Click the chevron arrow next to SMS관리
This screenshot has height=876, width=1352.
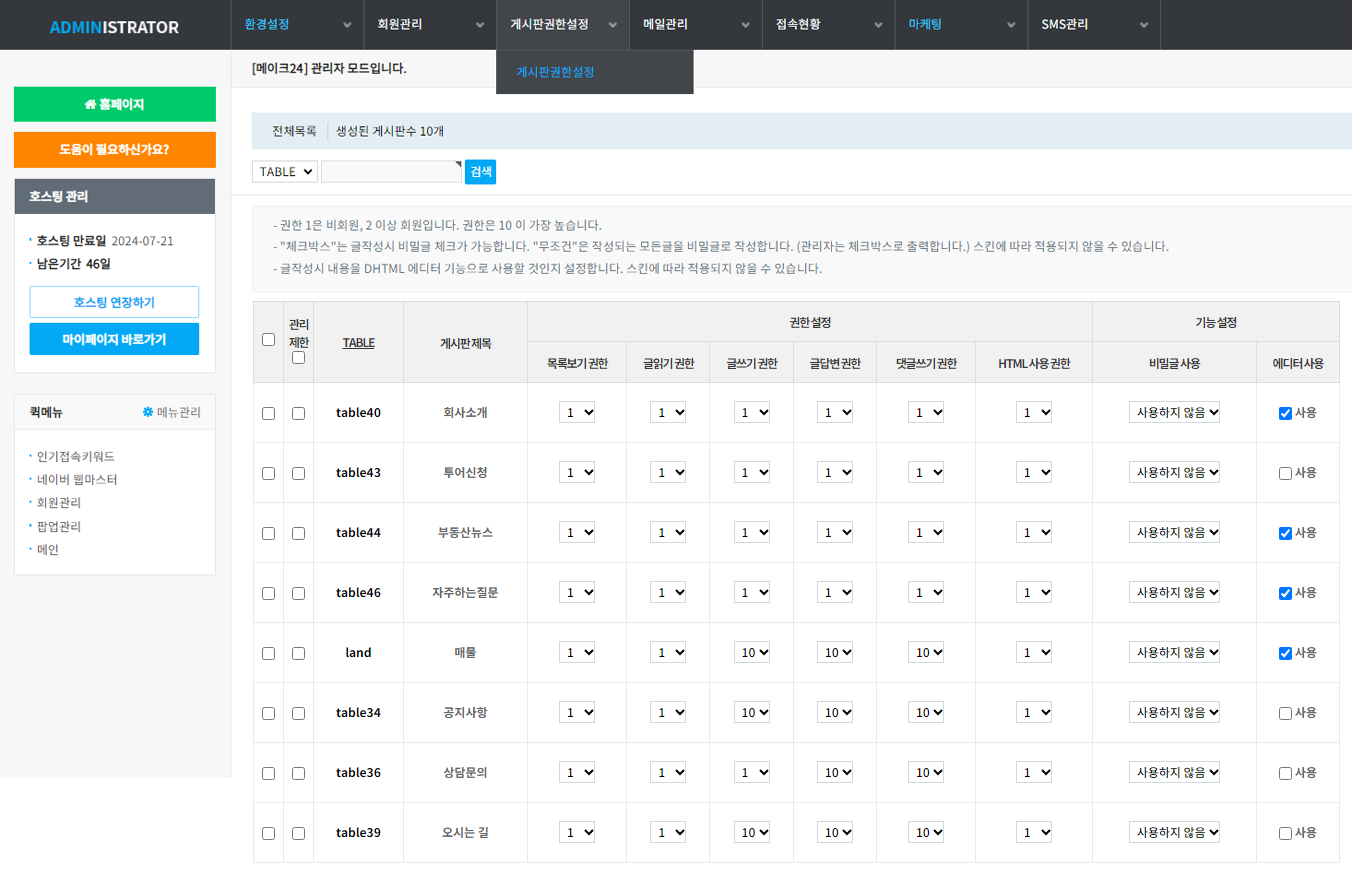1143,25
